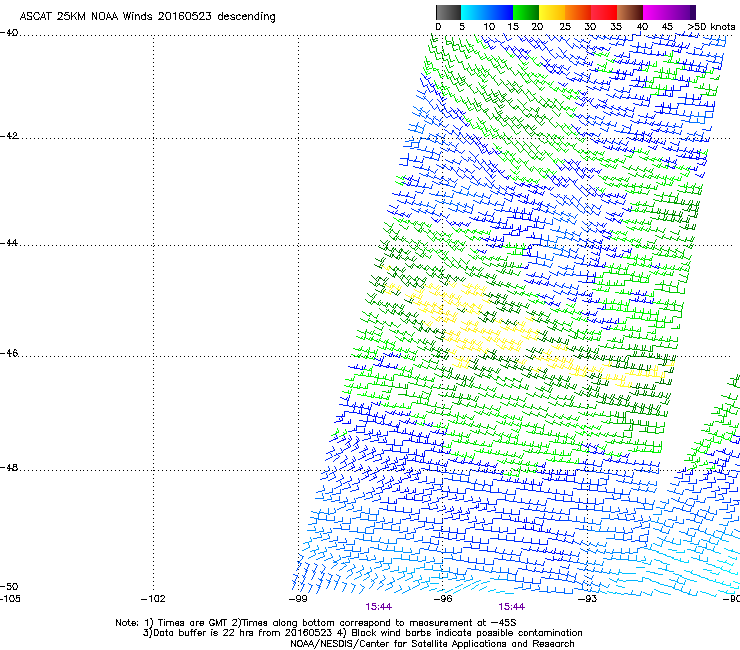740x650 pixels.
Task: Click the green 15-20 knots color swatch
Action: pyautogui.click(x=526, y=12)
